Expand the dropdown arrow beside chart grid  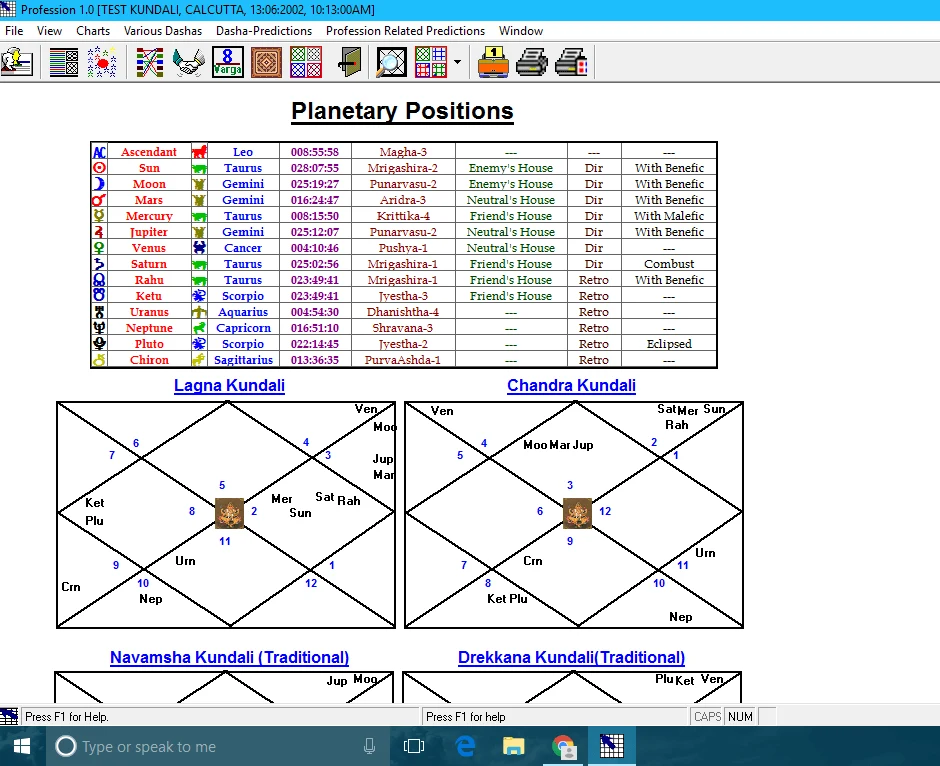457,62
